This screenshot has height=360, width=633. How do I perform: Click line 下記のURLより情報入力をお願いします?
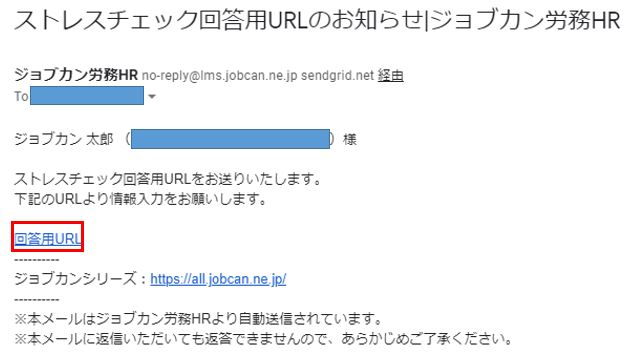pyautogui.click(x=140, y=199)
